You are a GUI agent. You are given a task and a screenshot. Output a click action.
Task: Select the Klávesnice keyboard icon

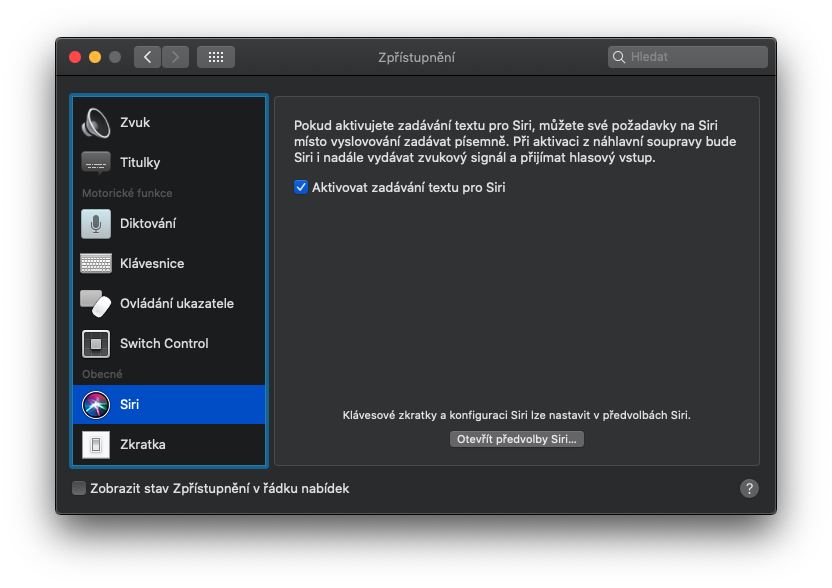coord(96,263)
